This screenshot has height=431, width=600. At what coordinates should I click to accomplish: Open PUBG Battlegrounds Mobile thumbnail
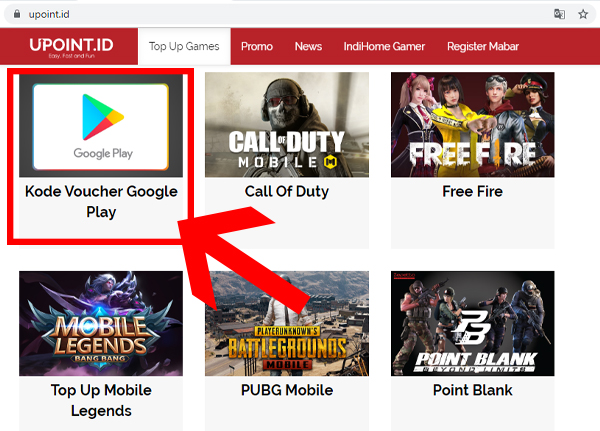(x=287, y=323)
